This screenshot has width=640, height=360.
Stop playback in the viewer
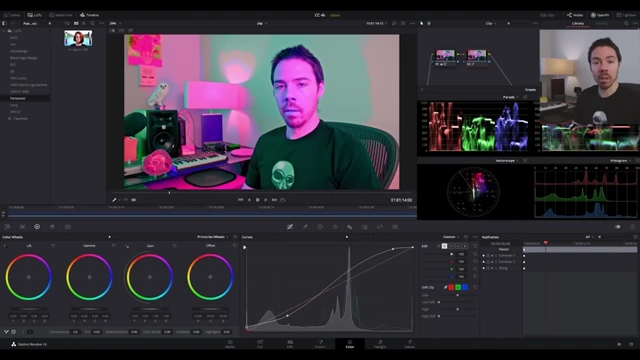[x=258, y=200]
